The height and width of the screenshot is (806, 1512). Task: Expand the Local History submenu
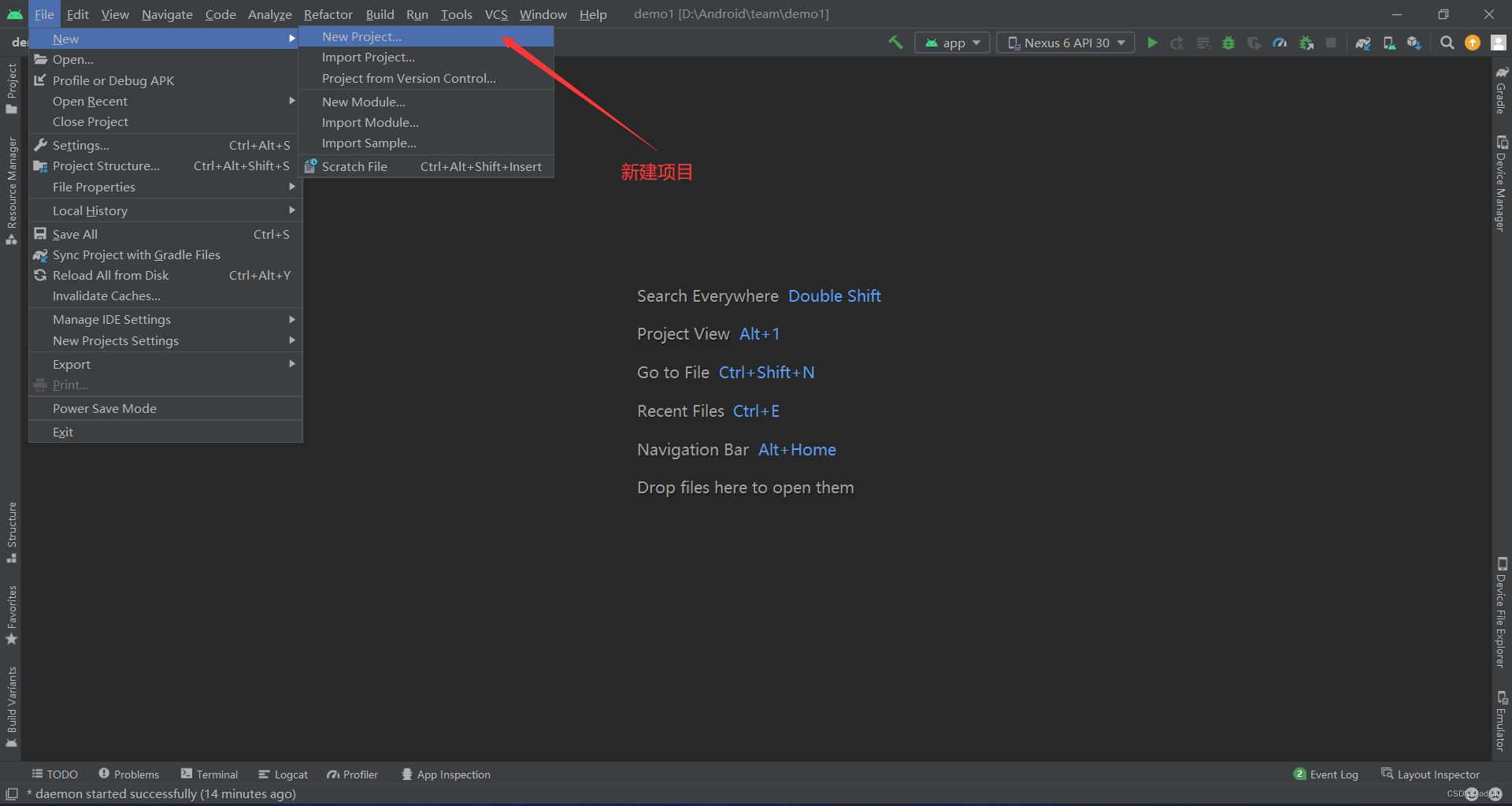click(x=165, y=210)
